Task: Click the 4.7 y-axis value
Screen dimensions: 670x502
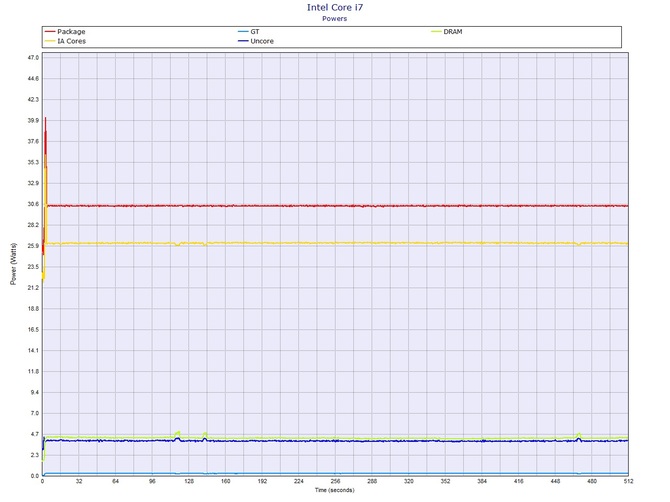Action: (34, 434)
